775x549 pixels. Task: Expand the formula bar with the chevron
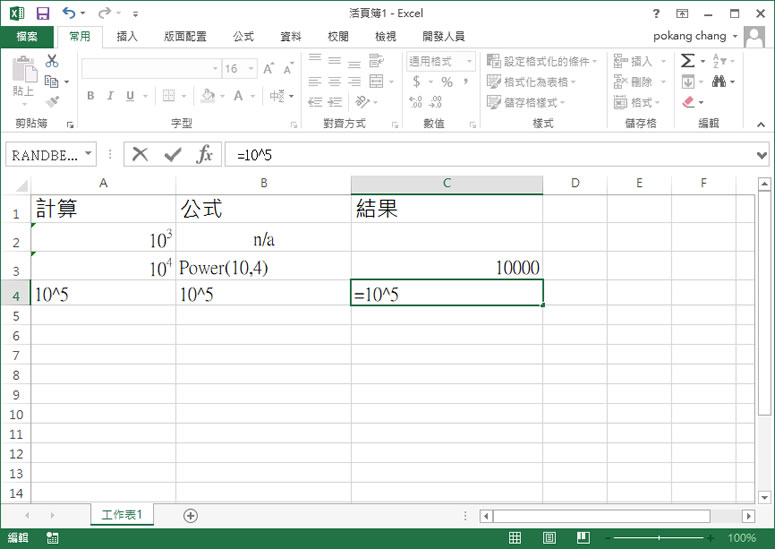coord(762,155)
